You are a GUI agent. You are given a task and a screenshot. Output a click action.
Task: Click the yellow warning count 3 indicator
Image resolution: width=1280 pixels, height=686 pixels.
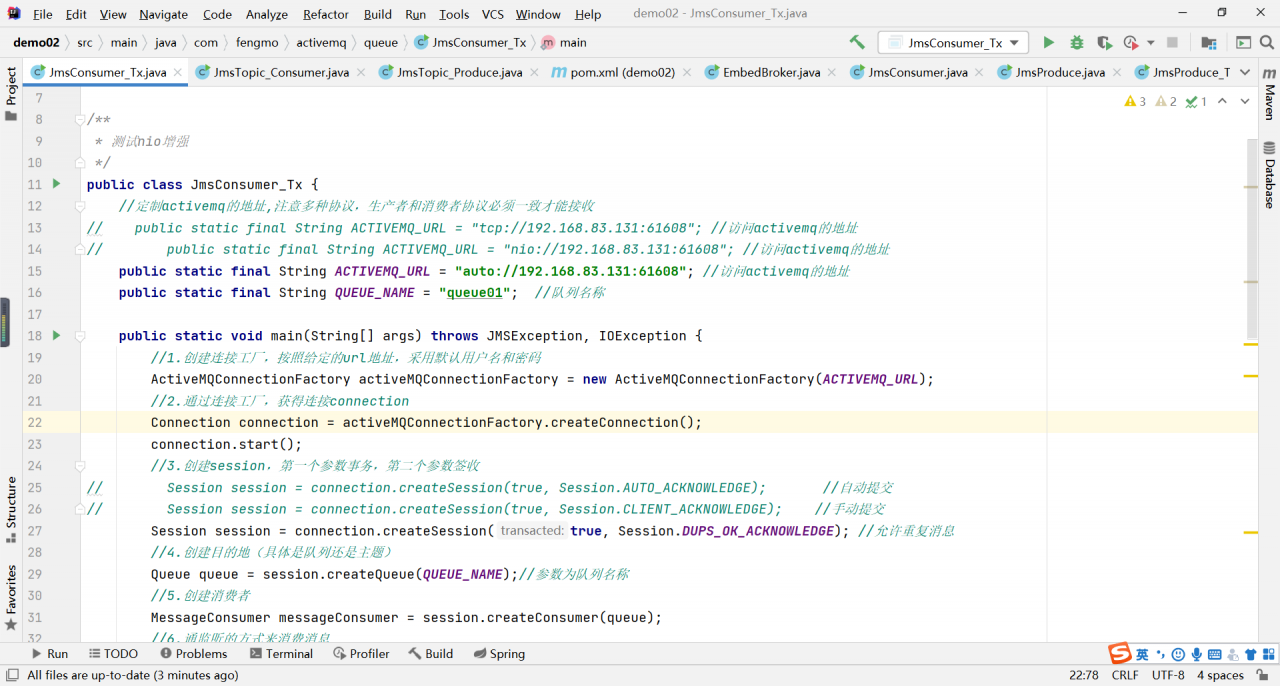point(1135,101)
